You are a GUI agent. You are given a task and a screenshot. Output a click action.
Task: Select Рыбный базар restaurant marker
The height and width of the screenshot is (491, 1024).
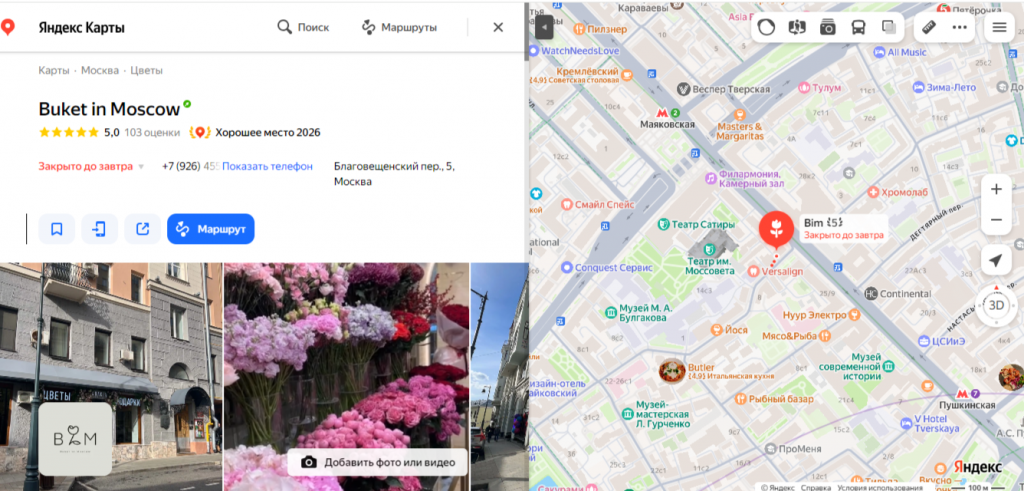click(x=774, y=399)
